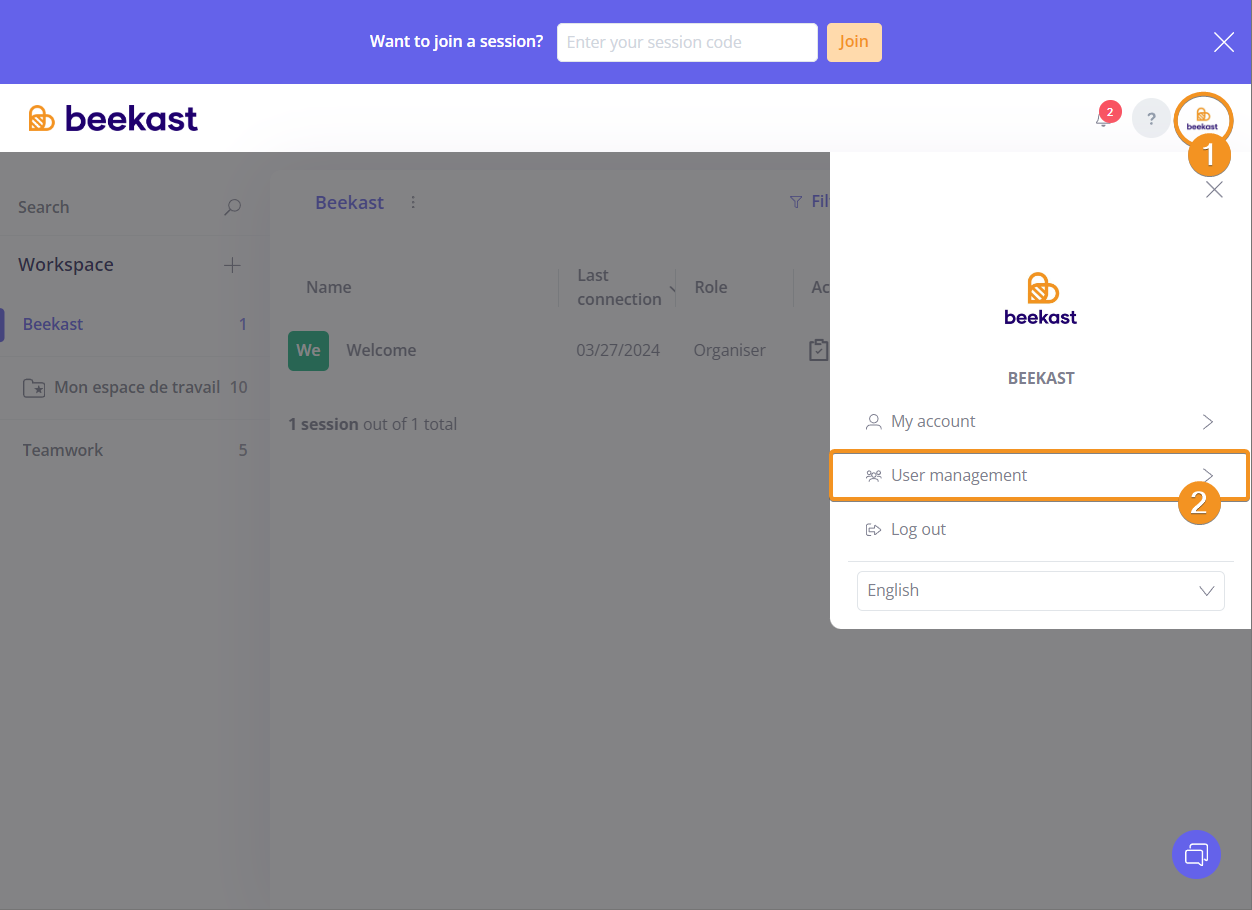The height and width of the screenshot is (910, 1252).
Task: Click the green We session avatar
Action: (308, 350)
